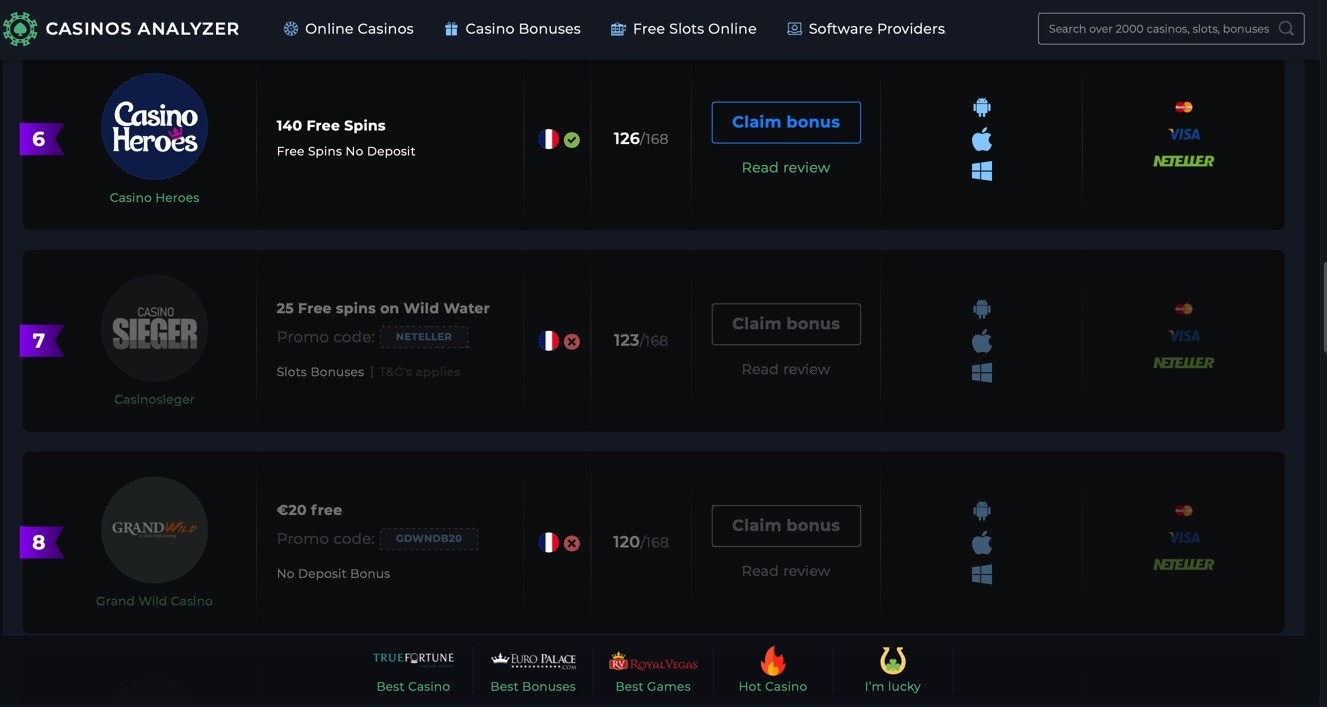
Task: Claim bonus for Grand Wild Casino
Action: click(786, 526)
